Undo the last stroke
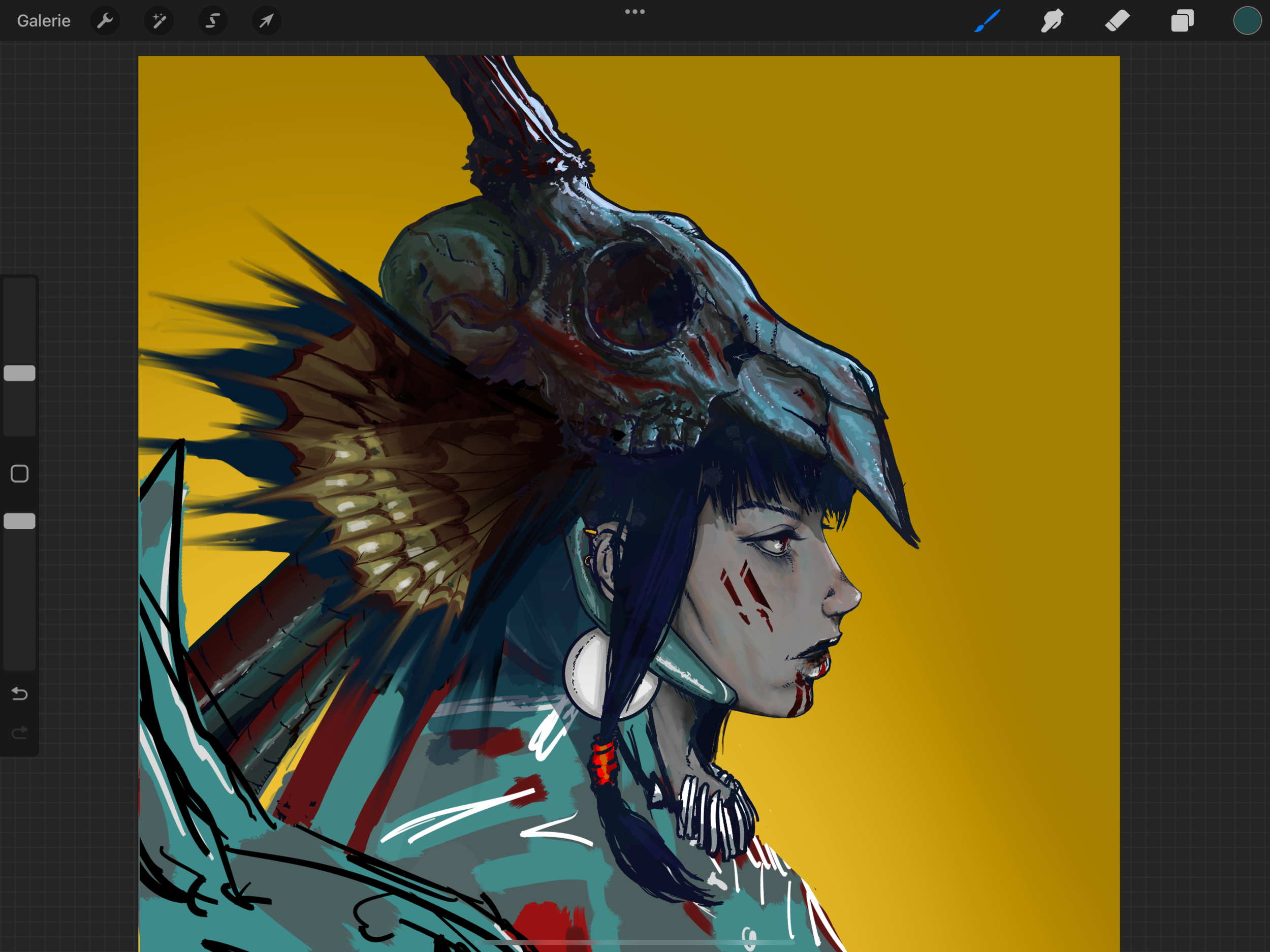 click(19, 693)
